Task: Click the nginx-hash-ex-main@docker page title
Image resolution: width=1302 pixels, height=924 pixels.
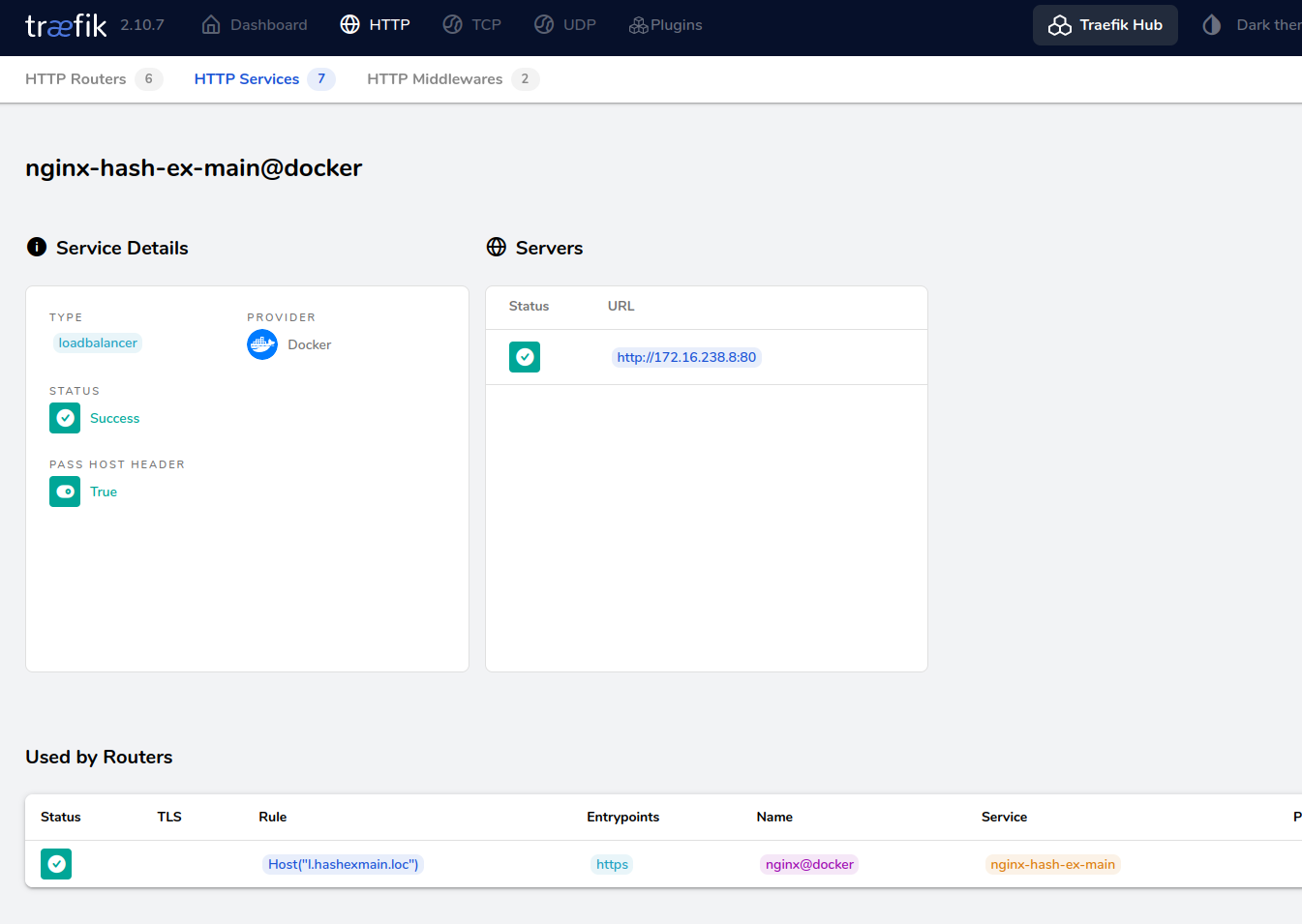Action: click(194, 168)
